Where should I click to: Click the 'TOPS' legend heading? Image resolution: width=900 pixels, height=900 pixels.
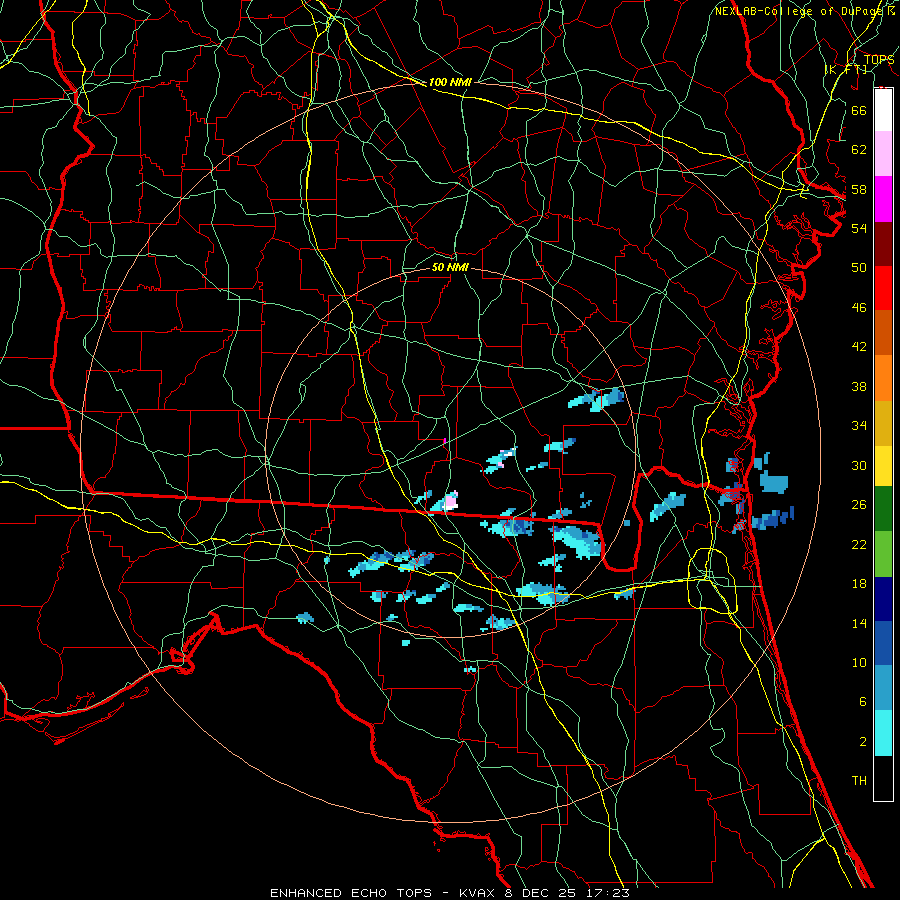(879, 59)
